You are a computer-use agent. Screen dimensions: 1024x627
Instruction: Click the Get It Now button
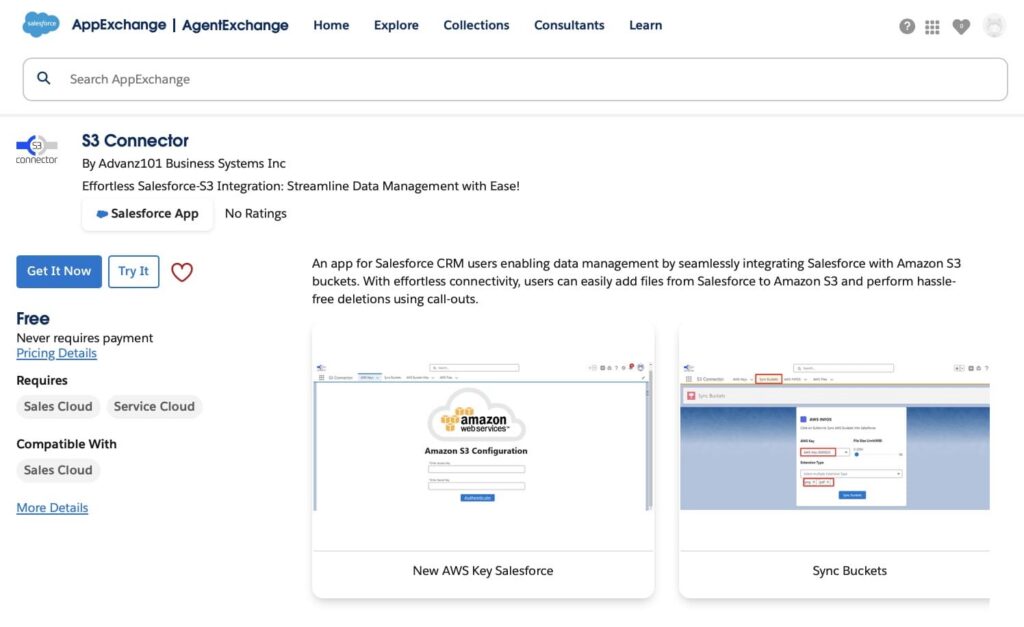[x=59, y=271]
